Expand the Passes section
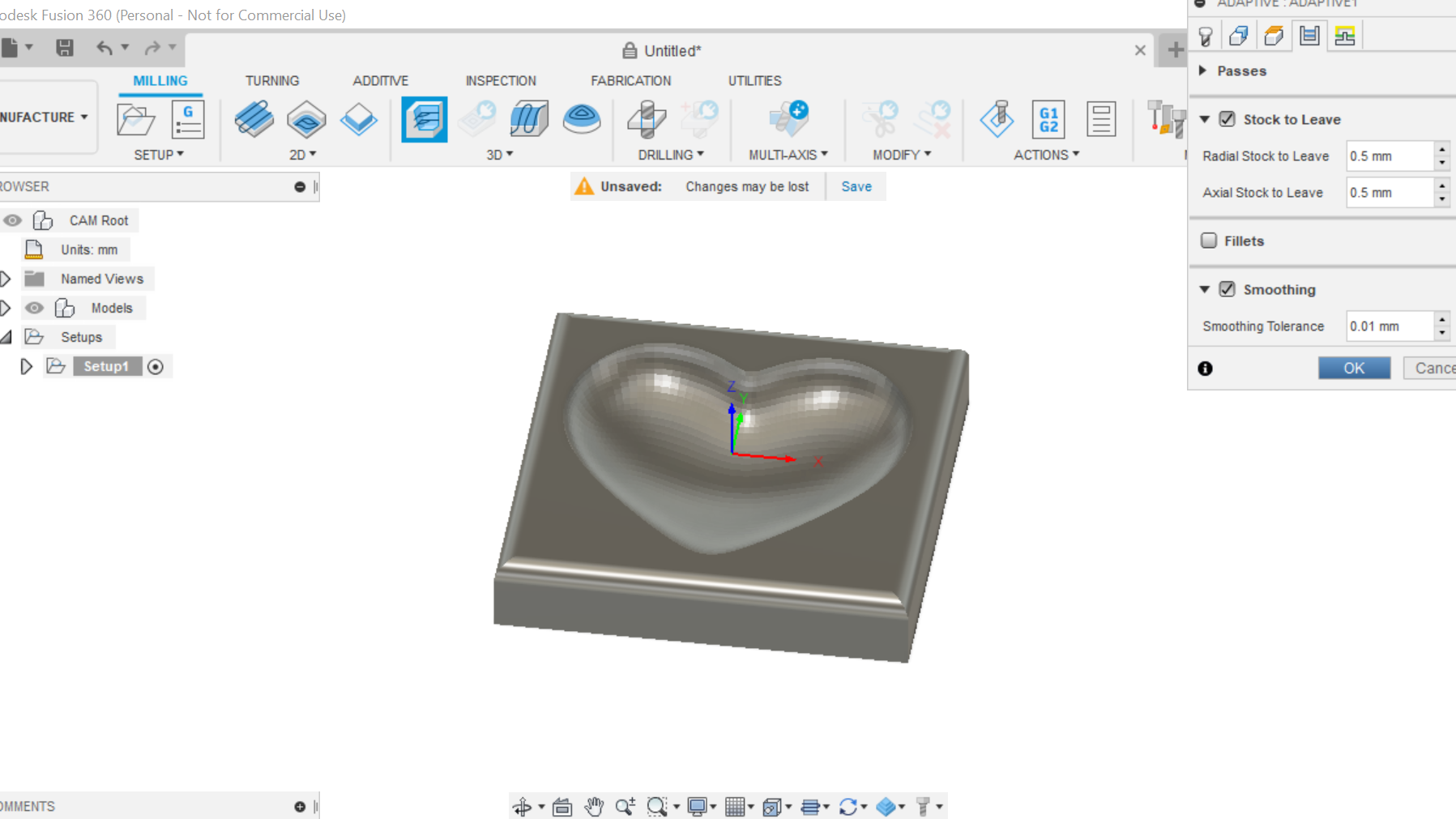This screenshot has height=819, width=1456. coord(1202,70)
